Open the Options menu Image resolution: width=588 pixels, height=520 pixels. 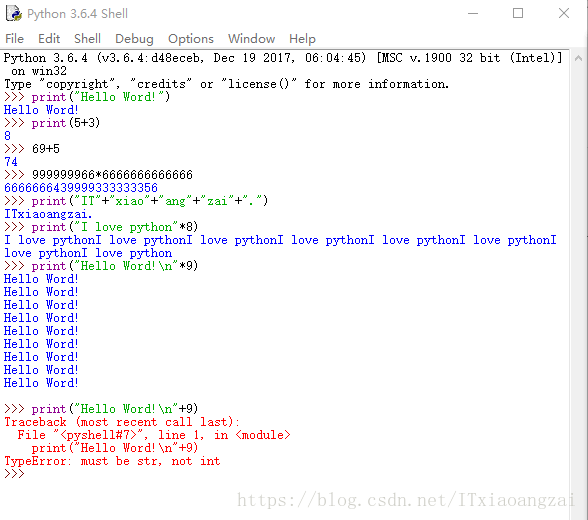(191, 39)
